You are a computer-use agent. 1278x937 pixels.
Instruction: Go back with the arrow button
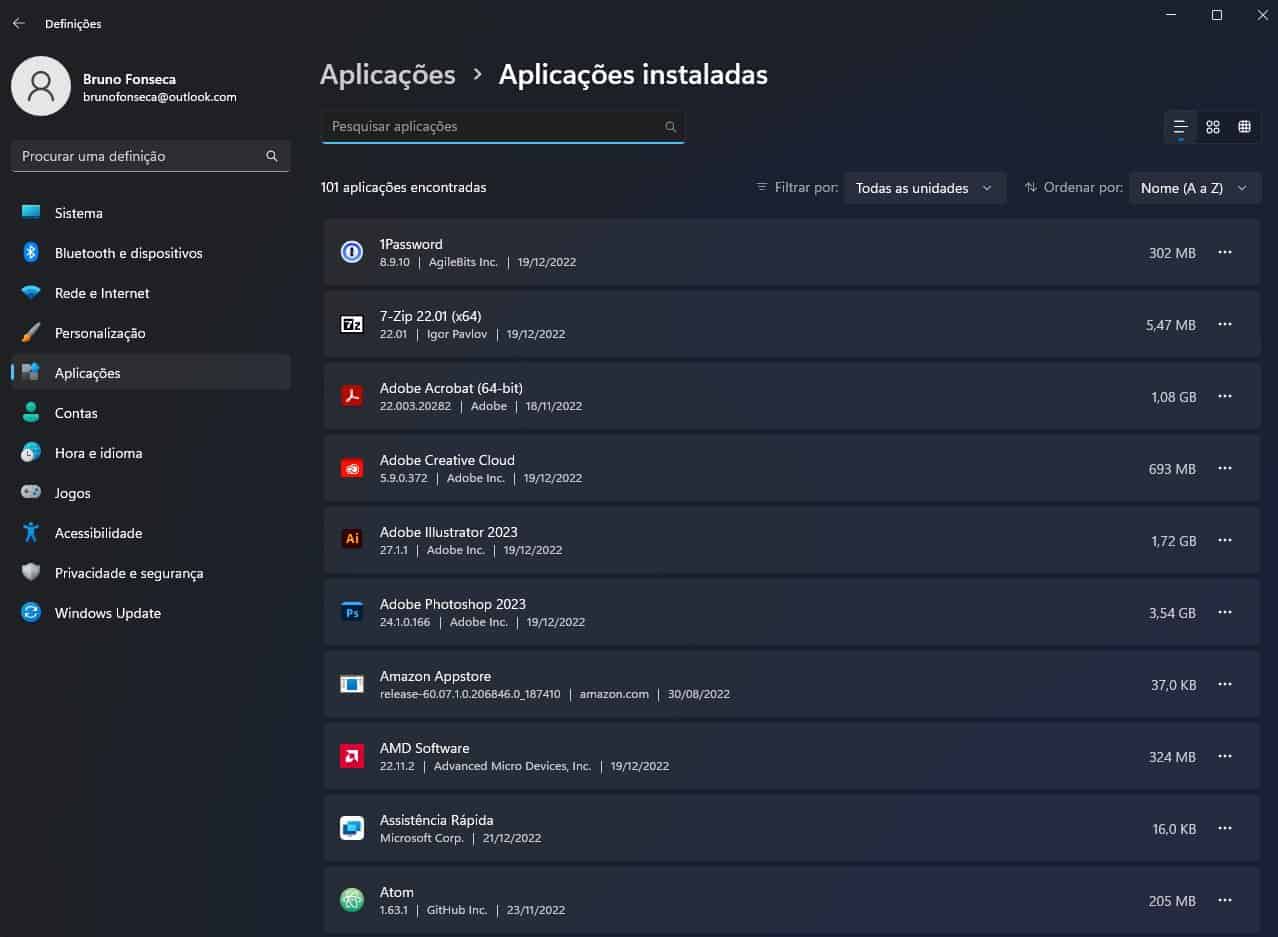[18, 23]
